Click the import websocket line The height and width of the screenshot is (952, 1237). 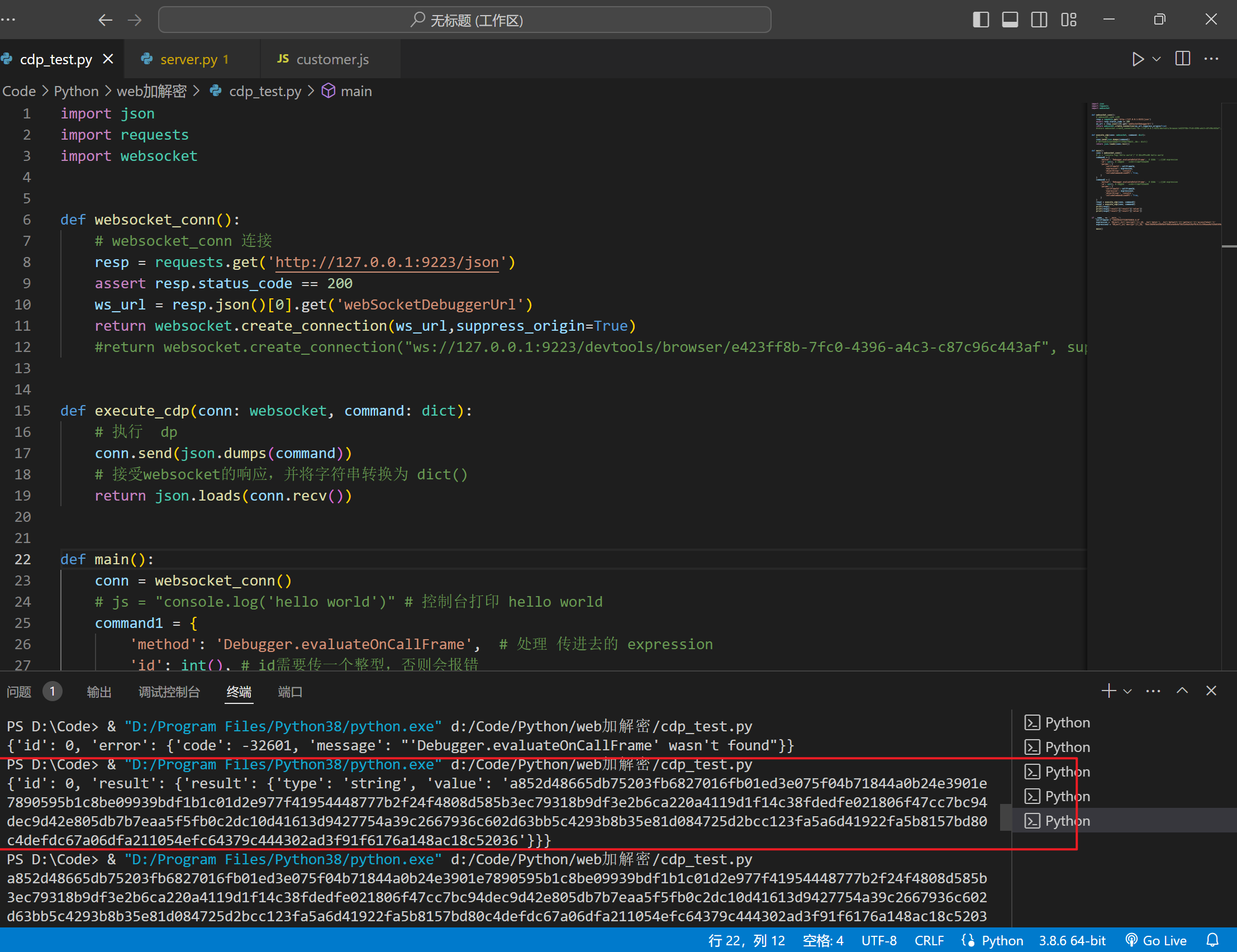[129, 156]
